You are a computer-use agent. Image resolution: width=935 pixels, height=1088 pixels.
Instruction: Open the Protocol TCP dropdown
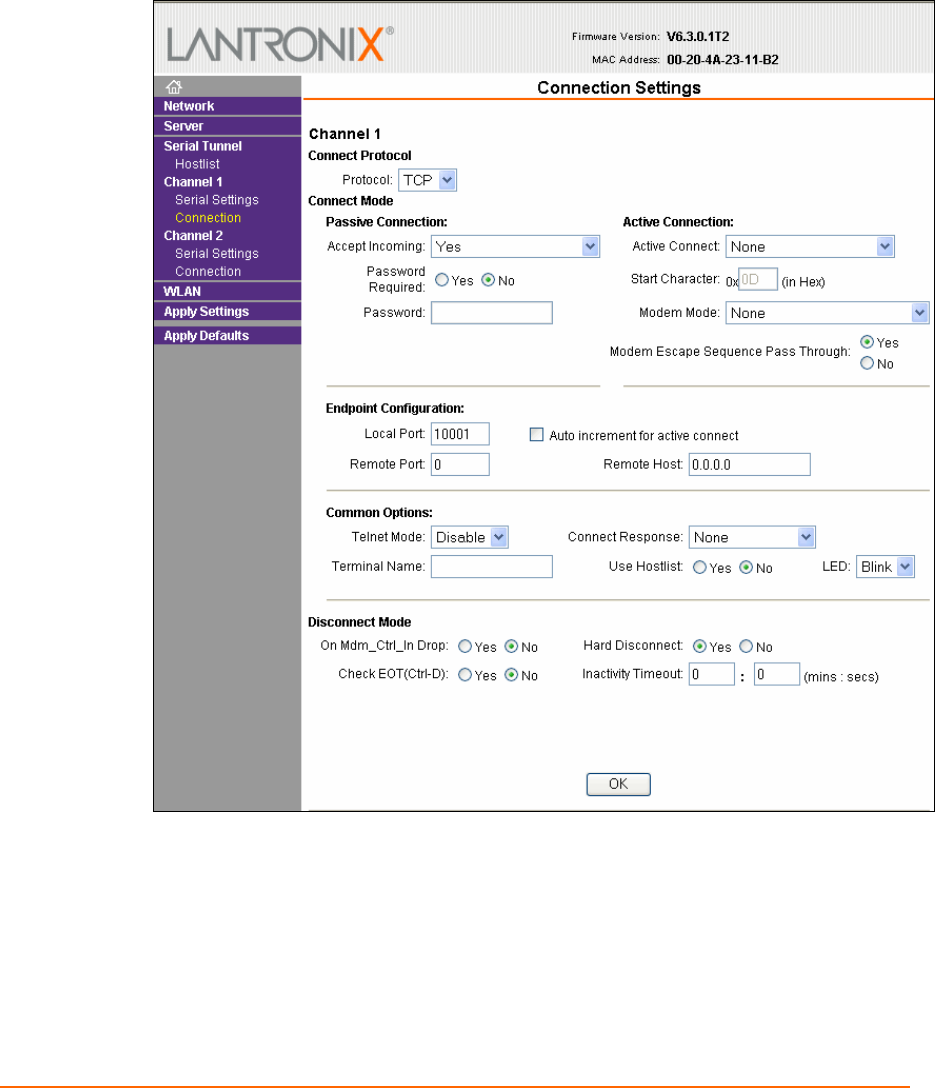[x=427, y=180]
